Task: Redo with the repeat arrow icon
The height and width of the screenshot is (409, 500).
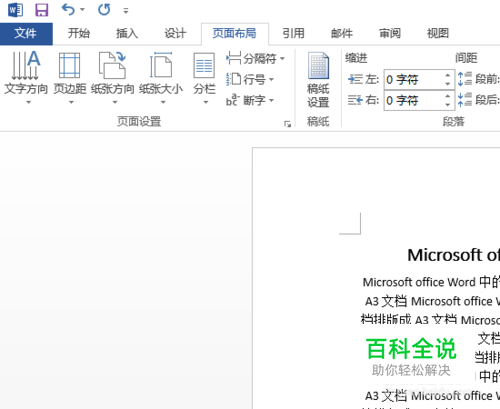Action: click(x=104, y=10)
